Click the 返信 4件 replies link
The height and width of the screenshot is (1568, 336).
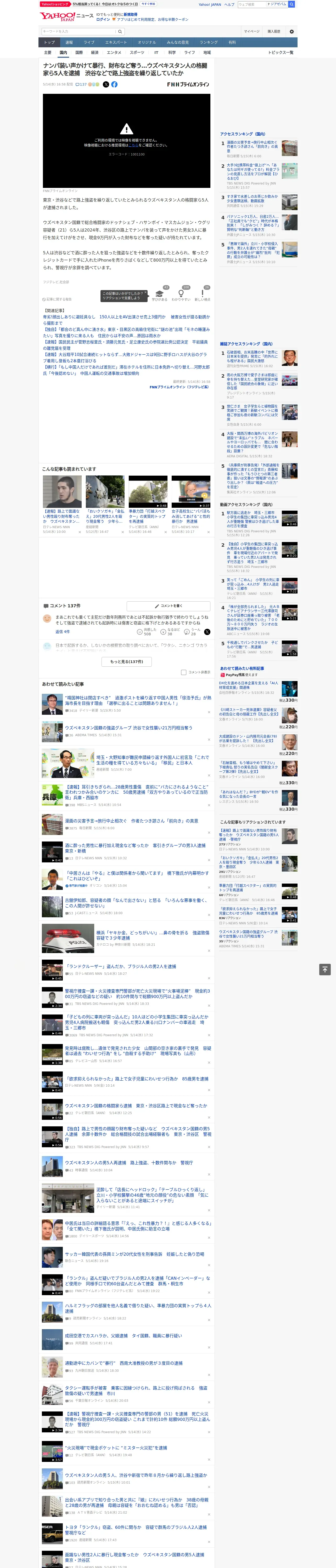(x=62, y=632)
